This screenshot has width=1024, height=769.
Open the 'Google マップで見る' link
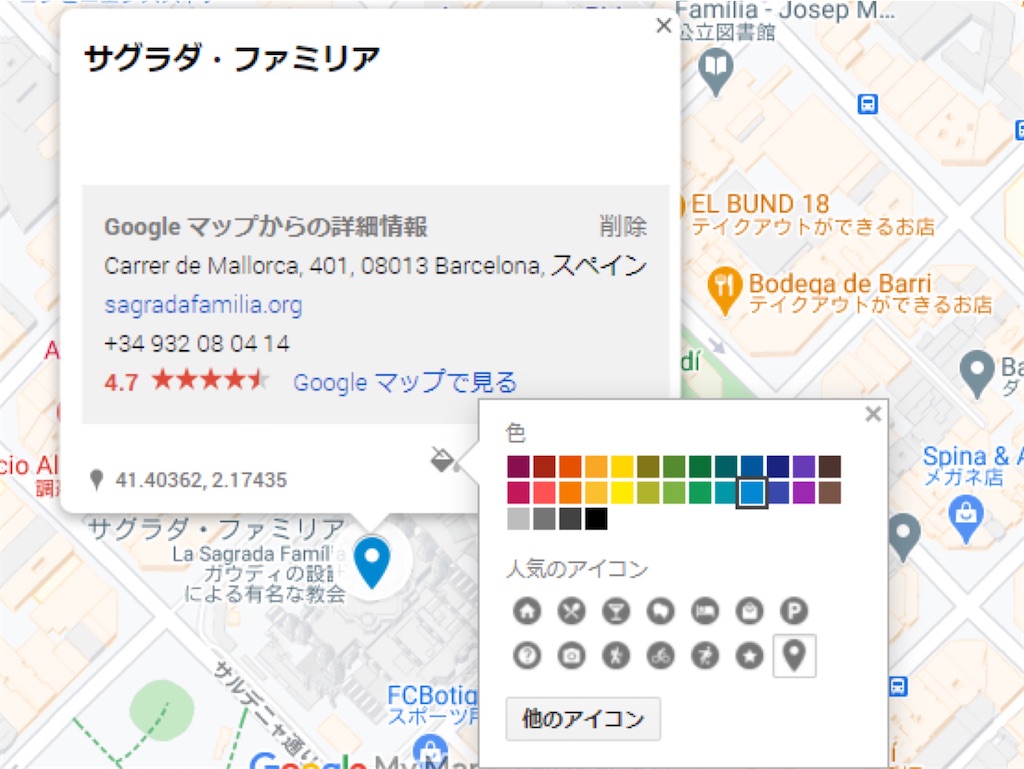coord(405,382)
